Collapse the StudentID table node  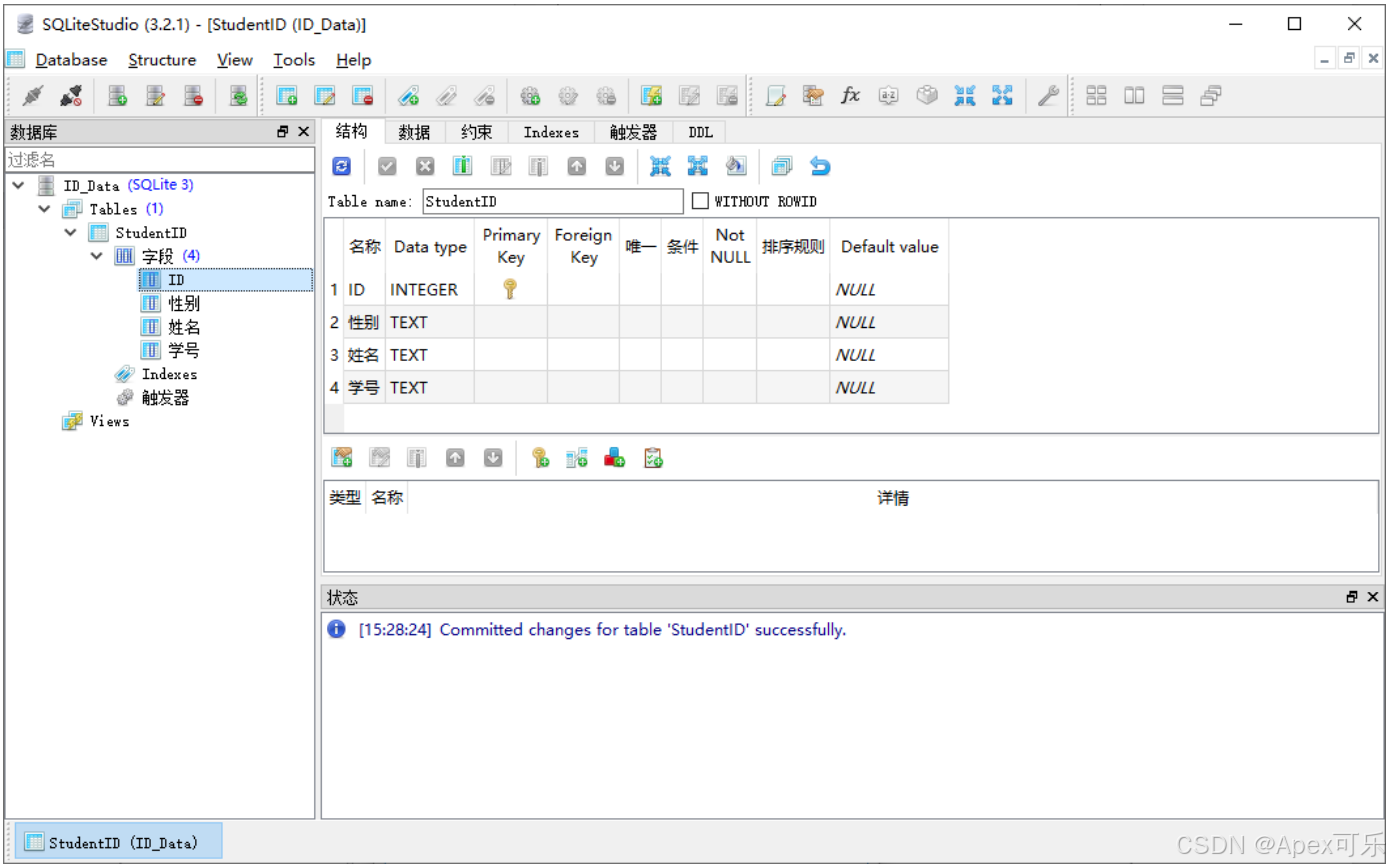(x=70, y=232)
